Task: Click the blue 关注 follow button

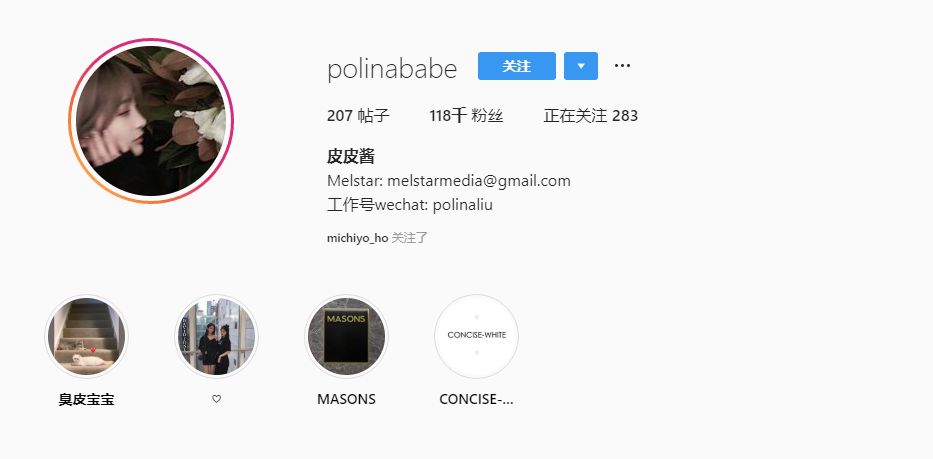Action: click(516, 66)
